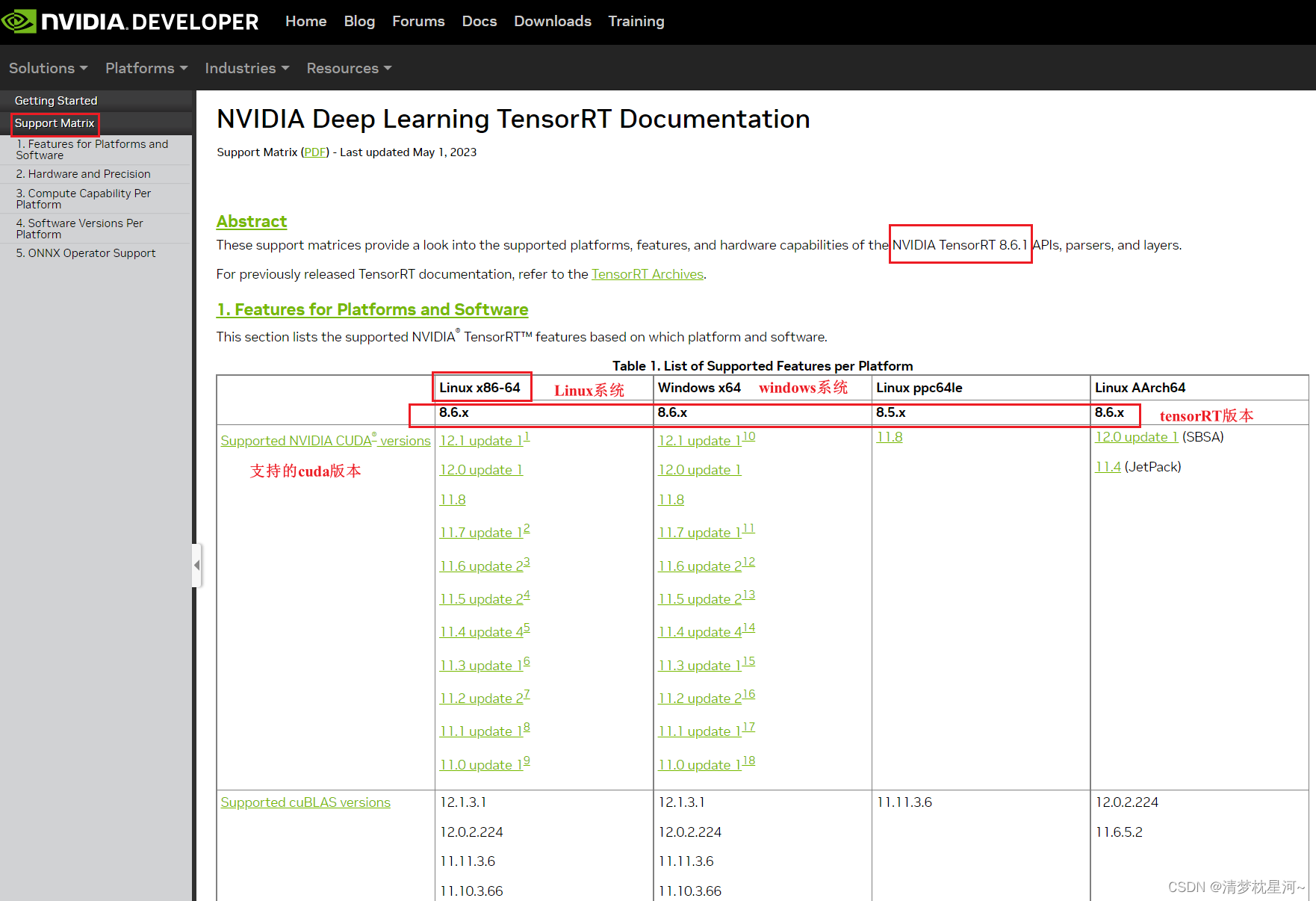Open Linux x86-64 CUDA 11.1 update 1
The width and height of the screenshot is (1316, 901).
[481, 731]
